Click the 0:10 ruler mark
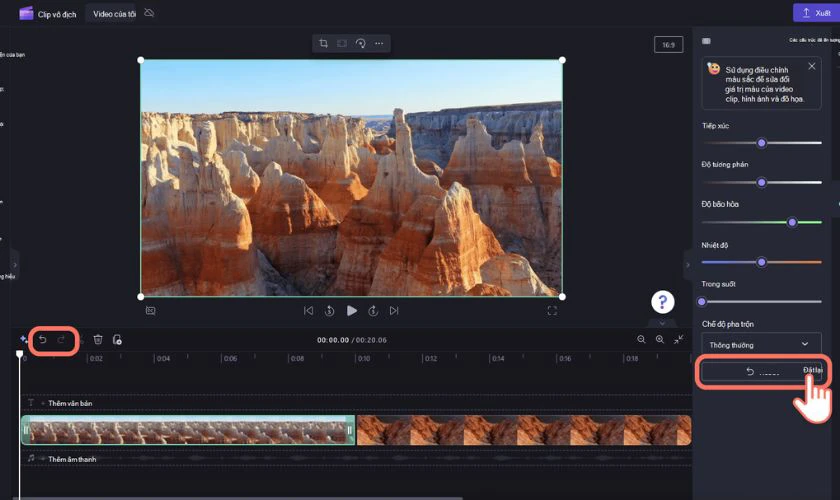840x500 pixels. point(364,359)
